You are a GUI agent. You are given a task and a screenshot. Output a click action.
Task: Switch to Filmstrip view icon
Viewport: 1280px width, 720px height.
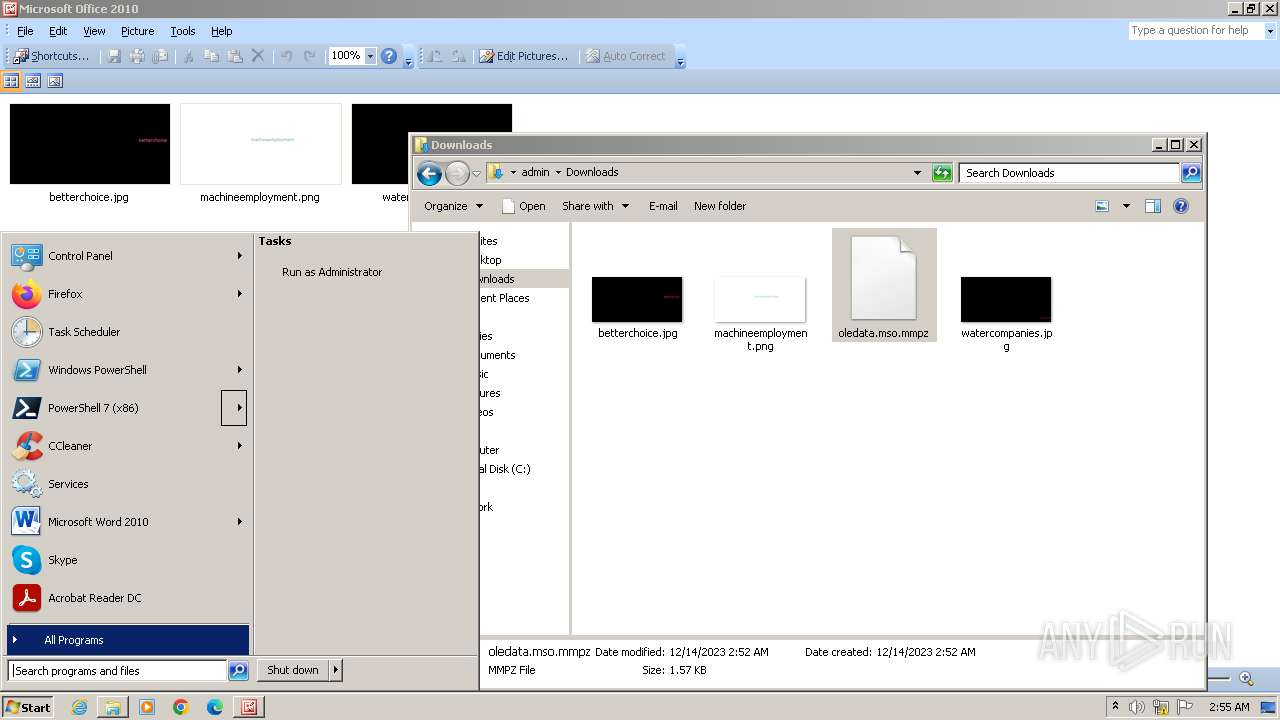click(x=33, y=81)
